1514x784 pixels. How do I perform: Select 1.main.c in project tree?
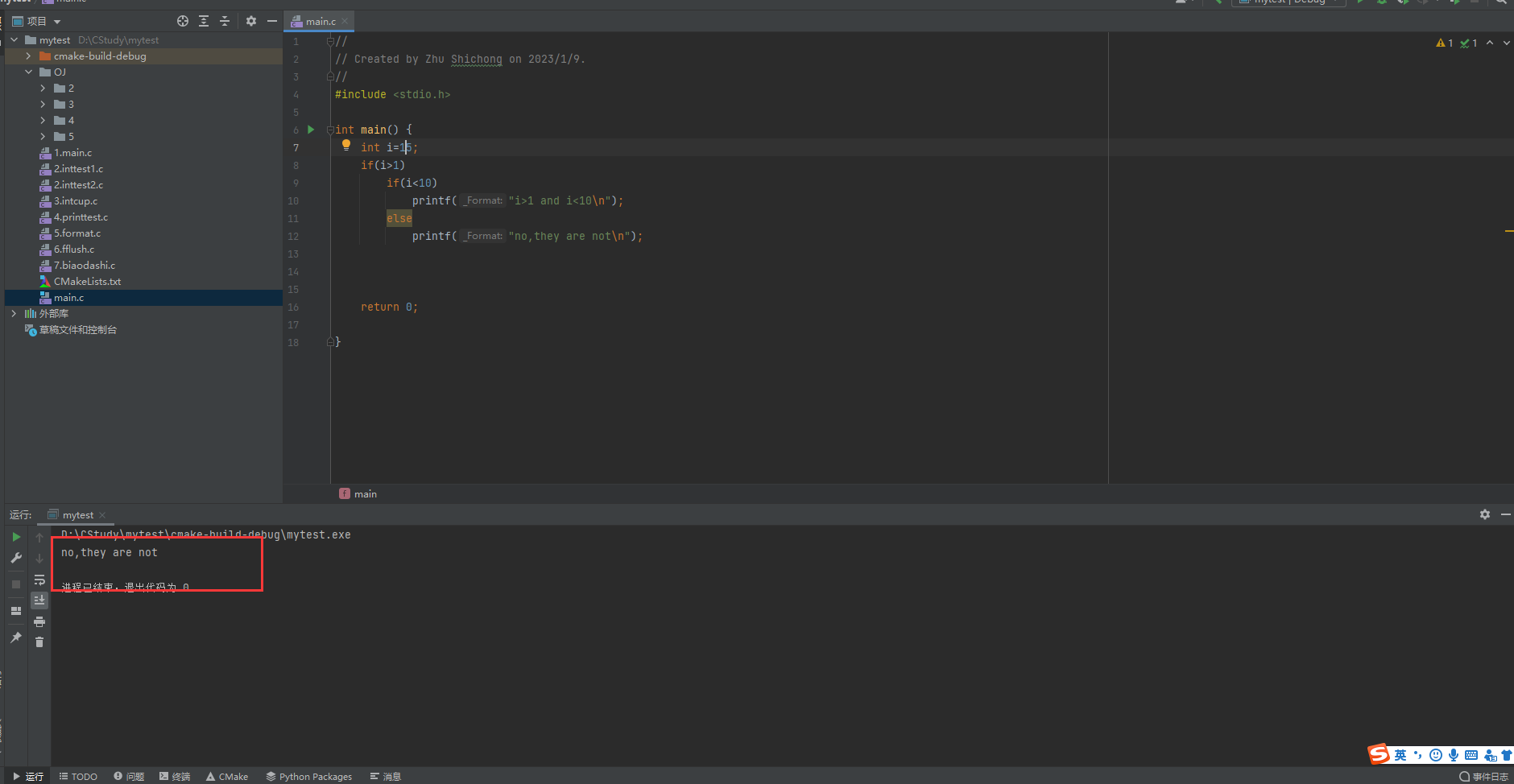(72, 152)
